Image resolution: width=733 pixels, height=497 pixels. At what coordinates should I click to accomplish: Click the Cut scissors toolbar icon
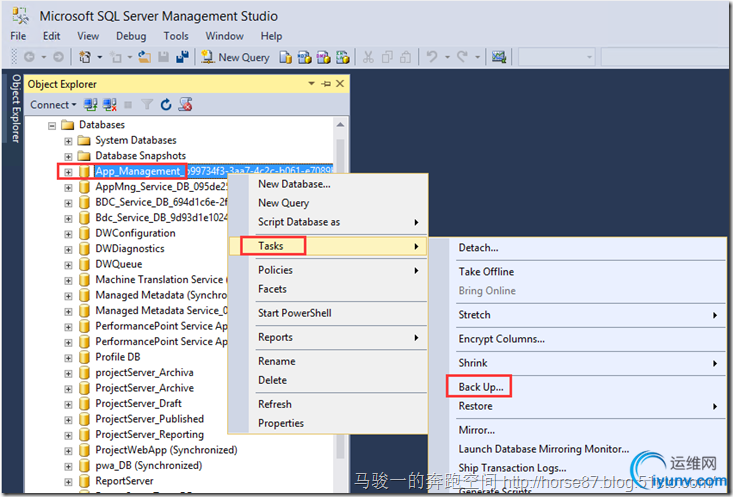pos(368,57)
